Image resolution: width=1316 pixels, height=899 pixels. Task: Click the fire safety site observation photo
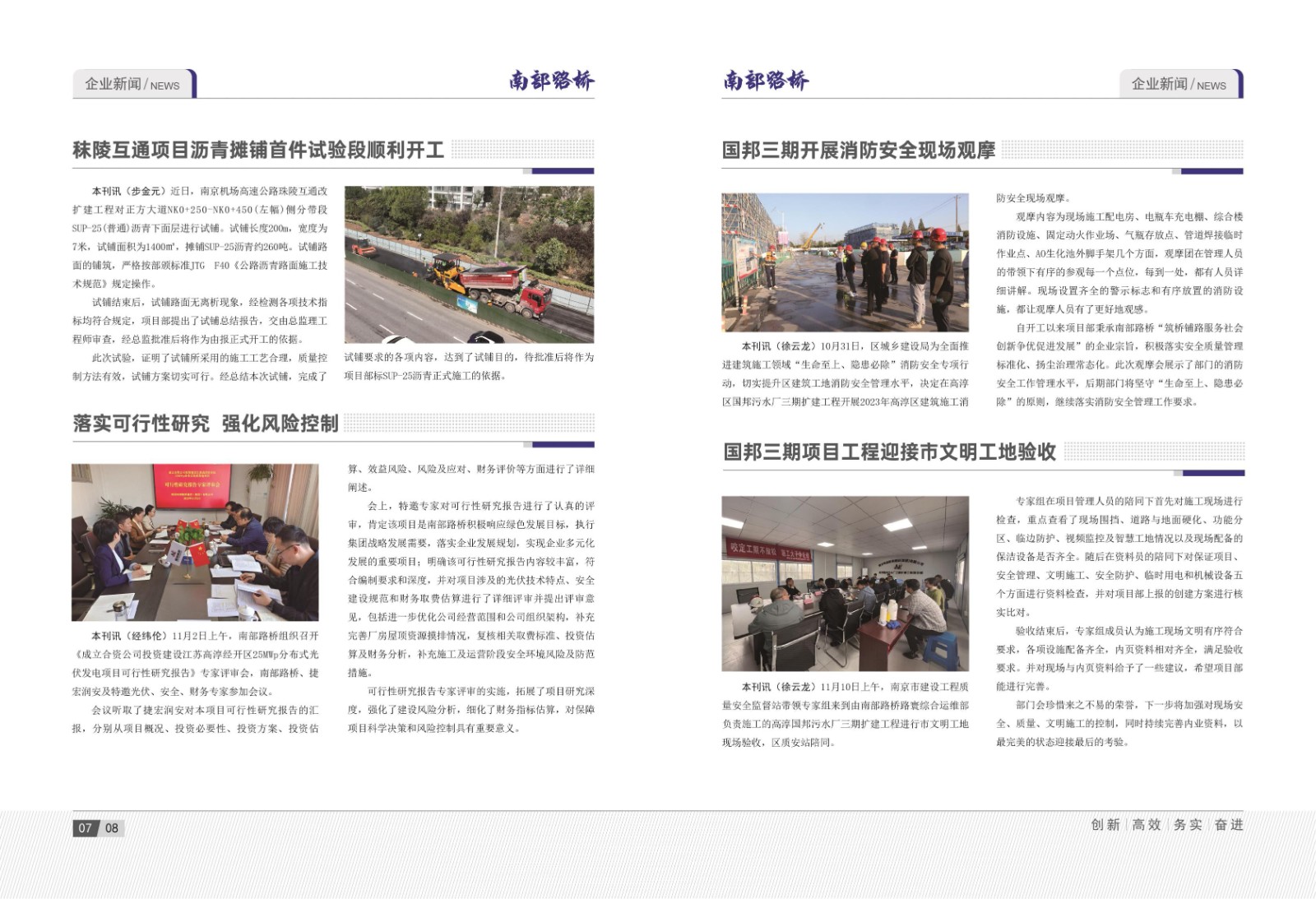pyautogui.click(x=845, y=262)
